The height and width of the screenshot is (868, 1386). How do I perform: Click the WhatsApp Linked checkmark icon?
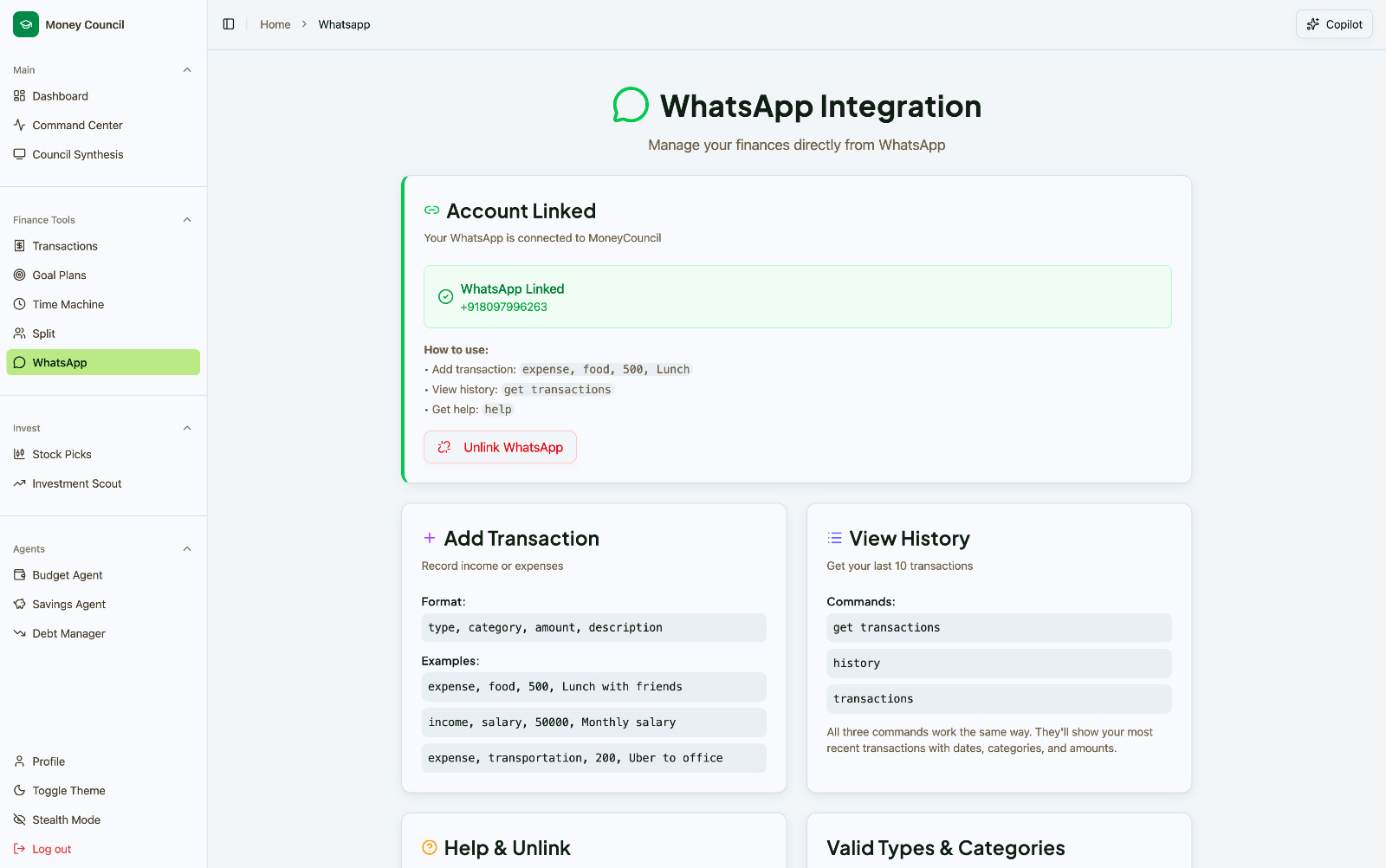pyautogui.click(x=445, y=296)
